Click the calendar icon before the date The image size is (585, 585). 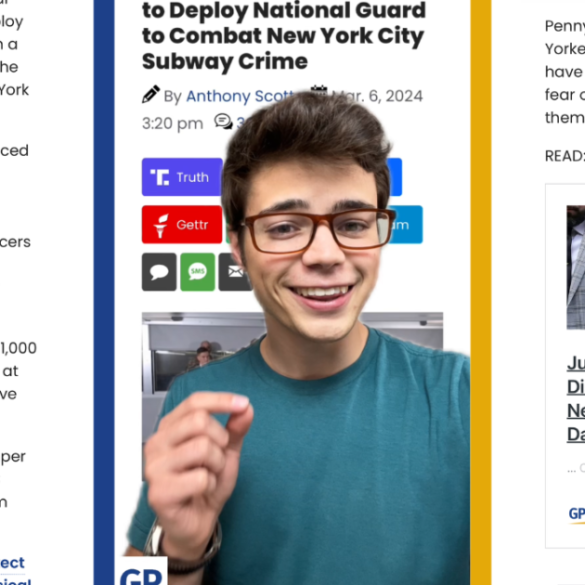click(x=319, y=90)
